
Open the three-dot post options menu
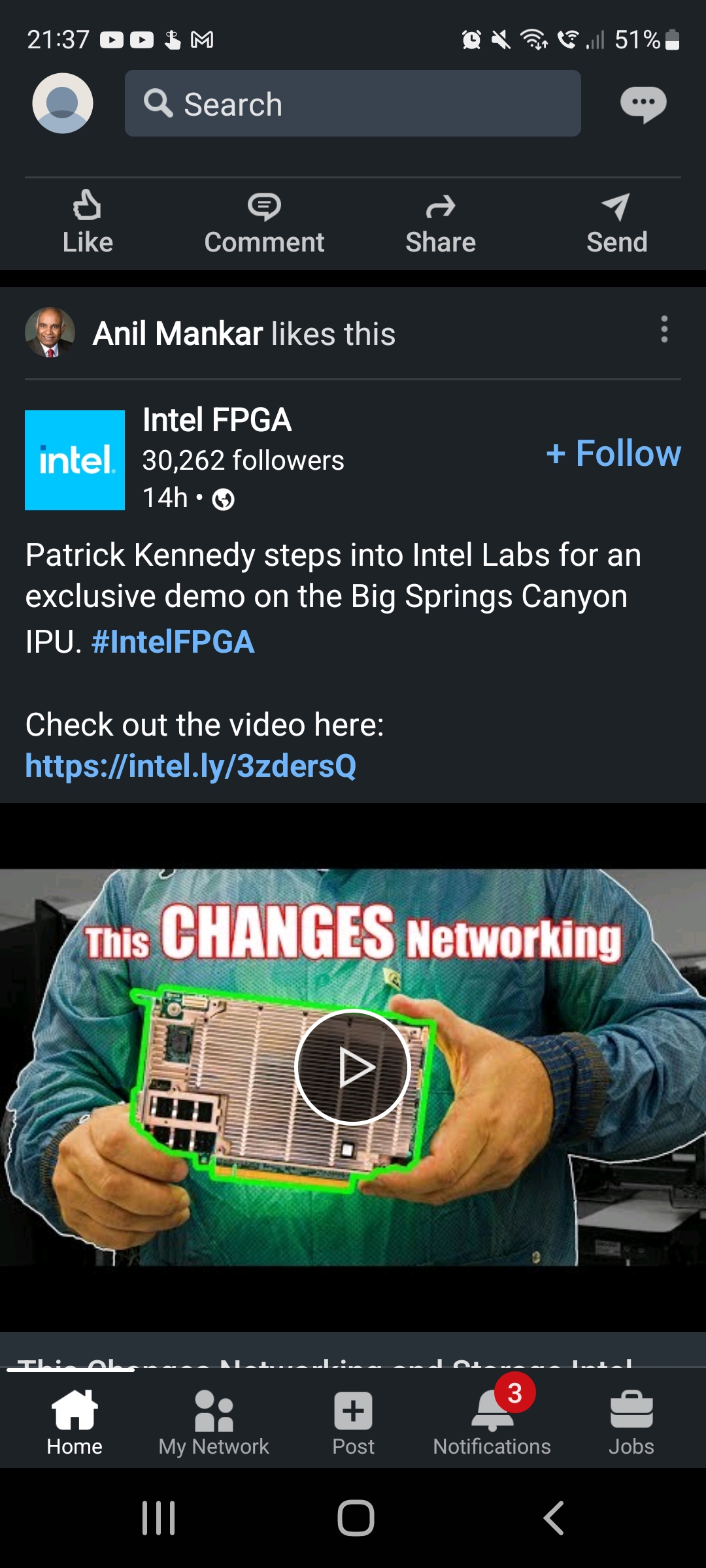664,329
